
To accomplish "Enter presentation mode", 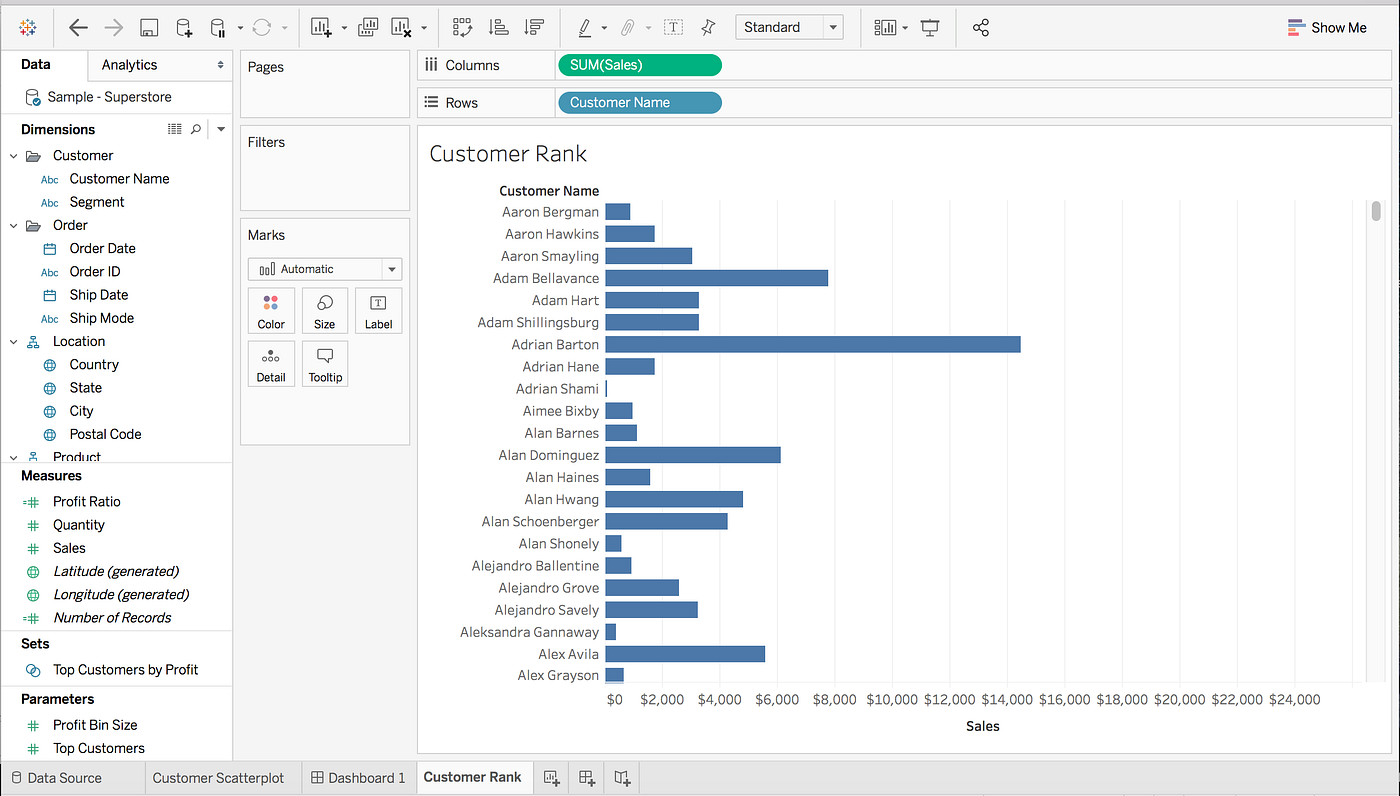I will pyautogui.click(x=930, y=27).
